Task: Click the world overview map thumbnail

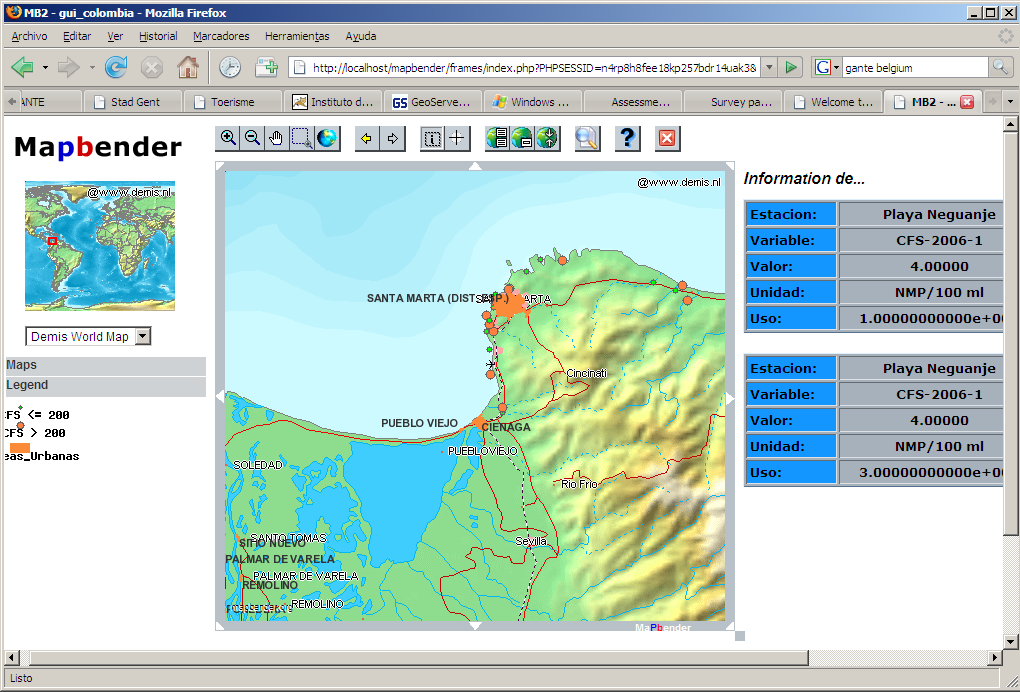Action: pos(100,246)
